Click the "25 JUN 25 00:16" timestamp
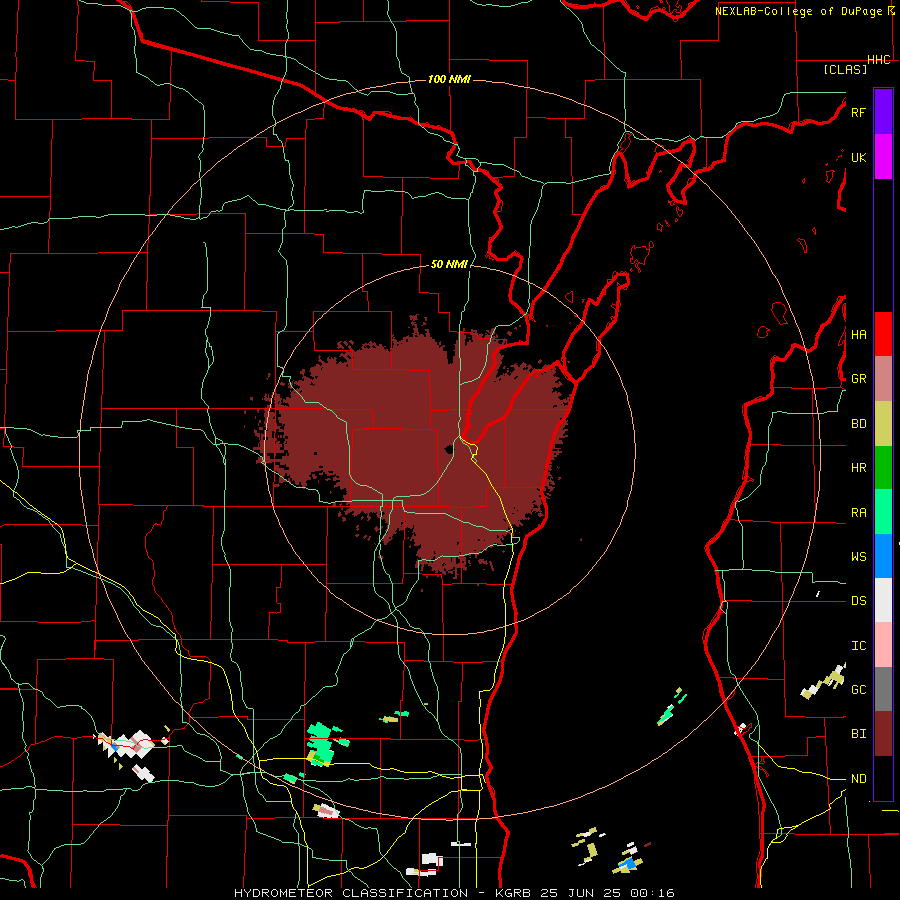 point(607,893)
